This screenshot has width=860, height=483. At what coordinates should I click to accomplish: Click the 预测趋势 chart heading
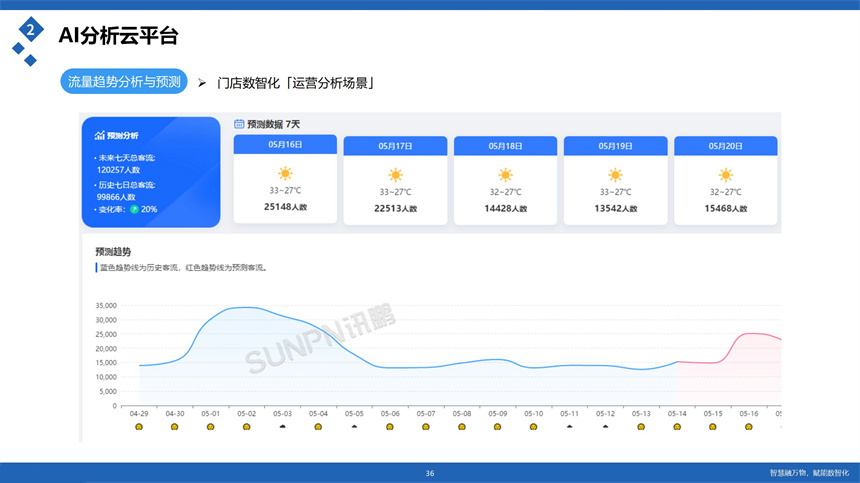click(x=113, y=252)
